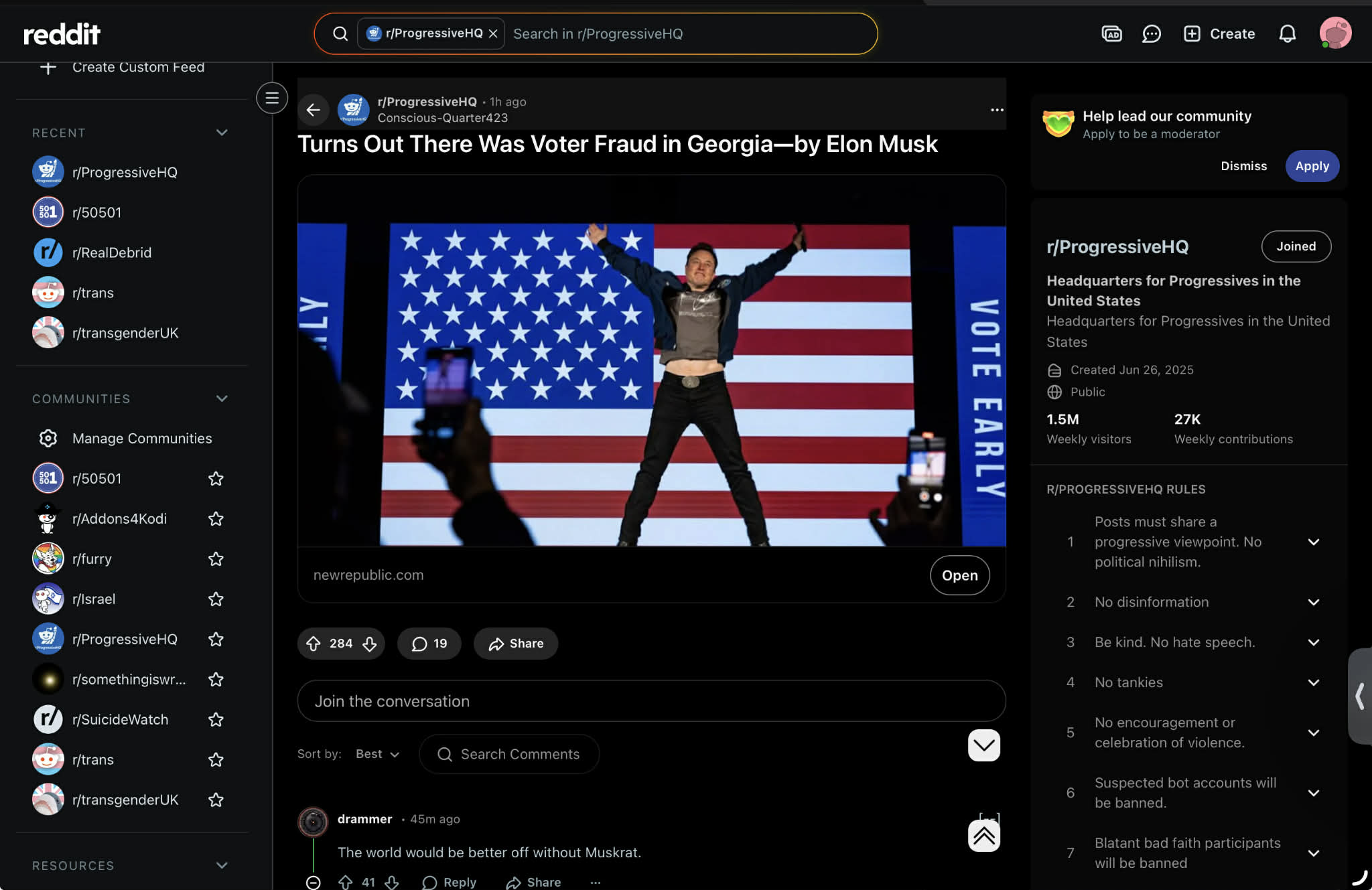Screen dimensions: 1372x890
Task: Apply to be a moderator
Action: coord(1312,166)
